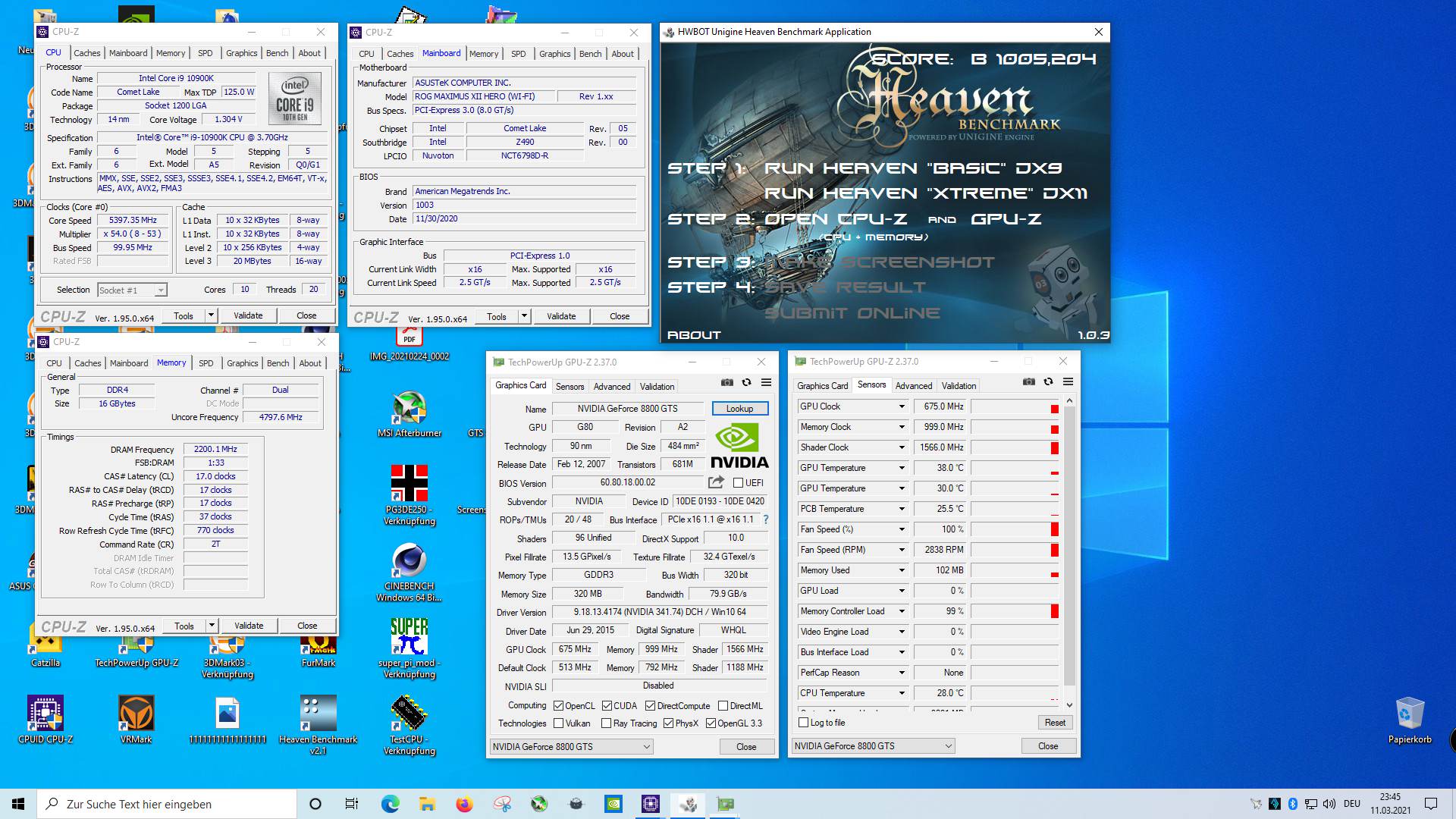The width and height of the screenshot is (1456, 819).
Task: Switch to Advanced tab in GPU-Z Graphics Card window
Action: click(x=612, y=387)
